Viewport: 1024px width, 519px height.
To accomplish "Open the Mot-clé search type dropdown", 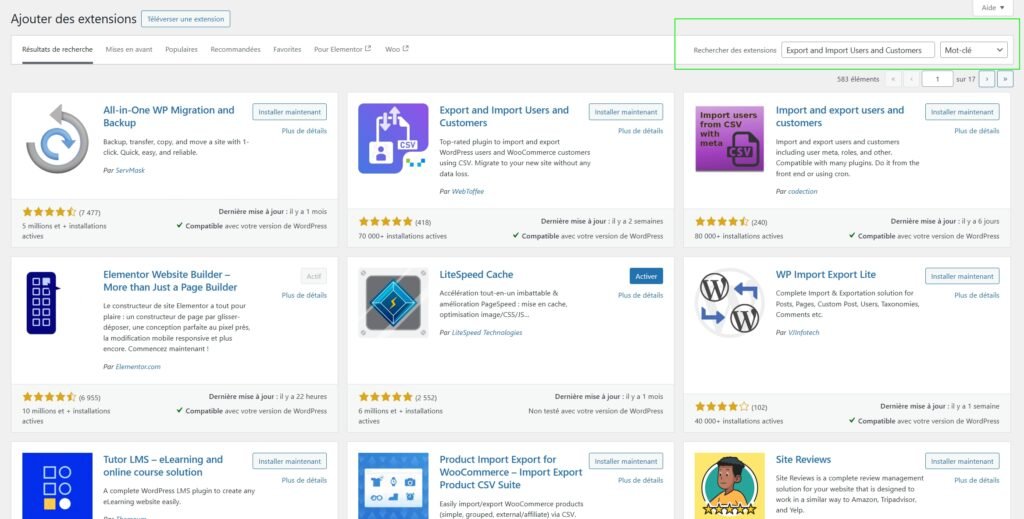I will (x=974, y=50).
